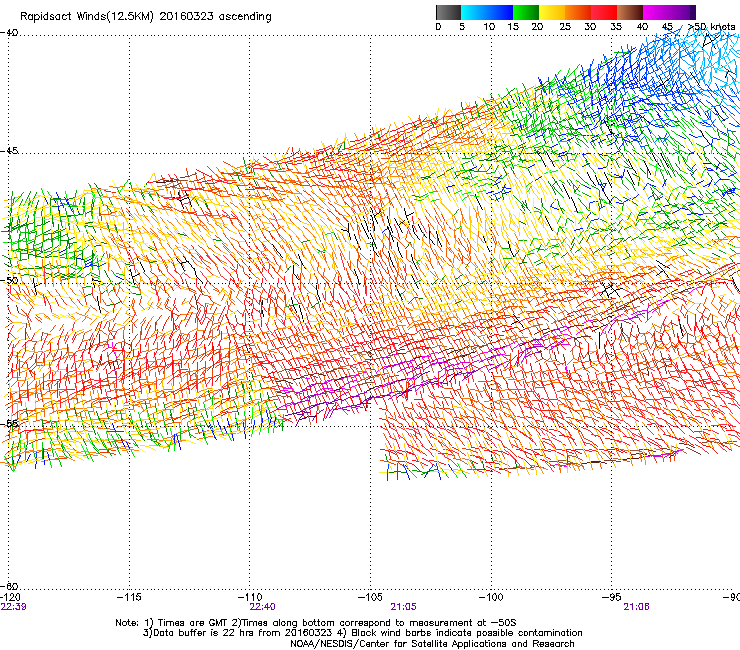Click the legend label '10'
This screenshot has width=740, height=650.
(x=489, y=27)
